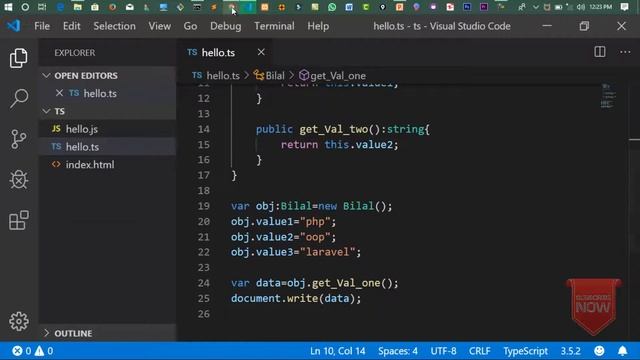Open the Debug view bug icon
Image resolution: width=640 pixels, height=360 pixels.
pyautogui.click(x=19, y=180)
